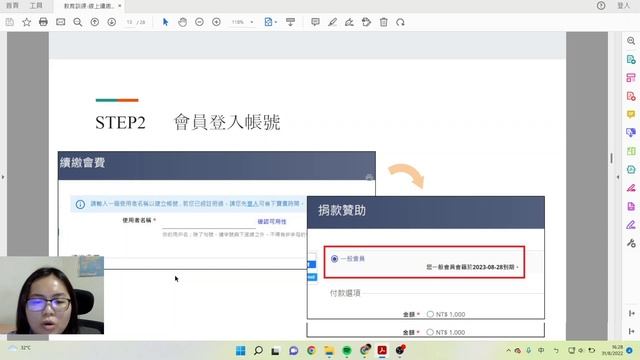Expand the left navigation pane arrow
640x360 pixels.
pos(3,177)
